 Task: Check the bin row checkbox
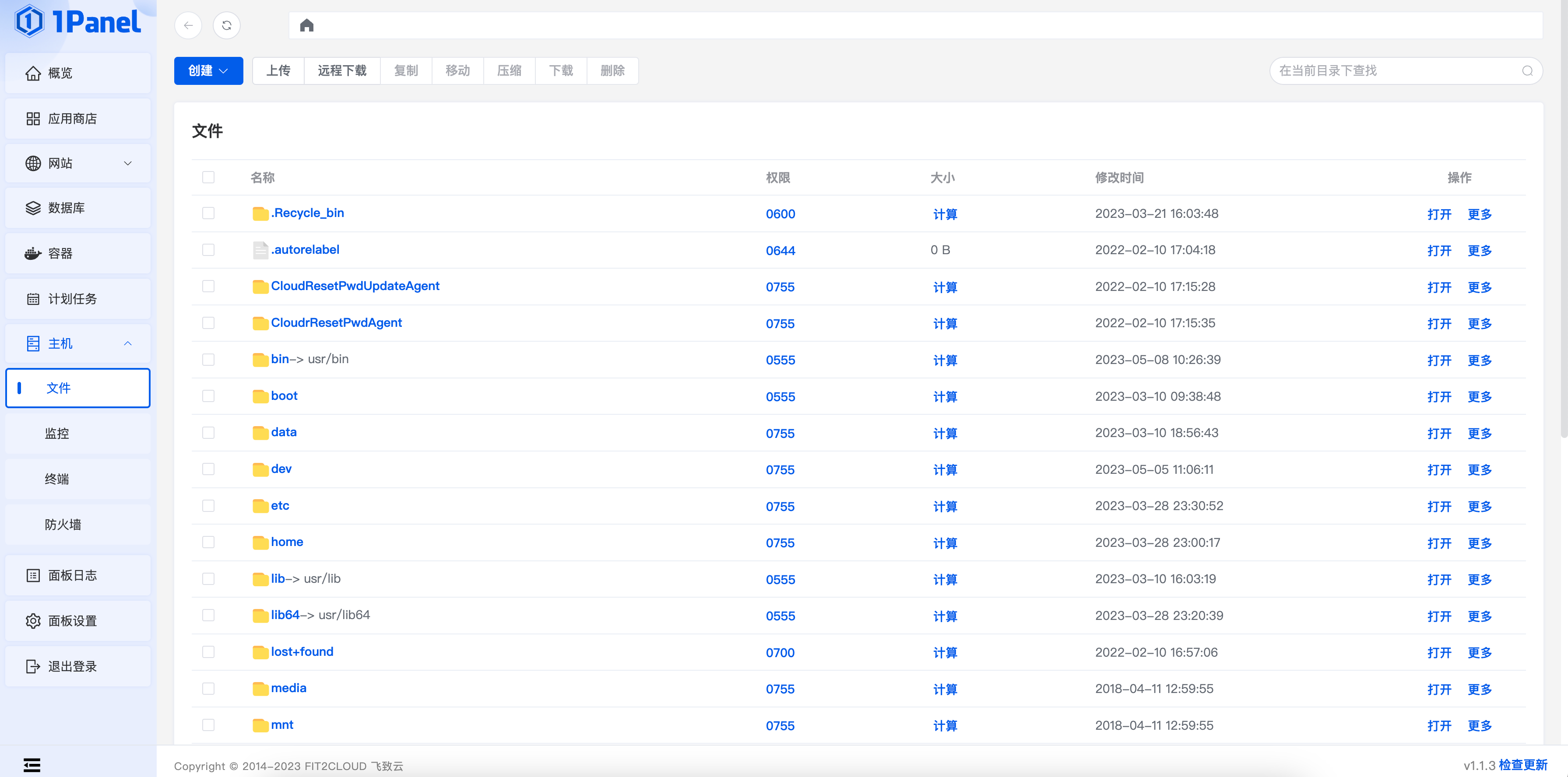click(208, 359)
